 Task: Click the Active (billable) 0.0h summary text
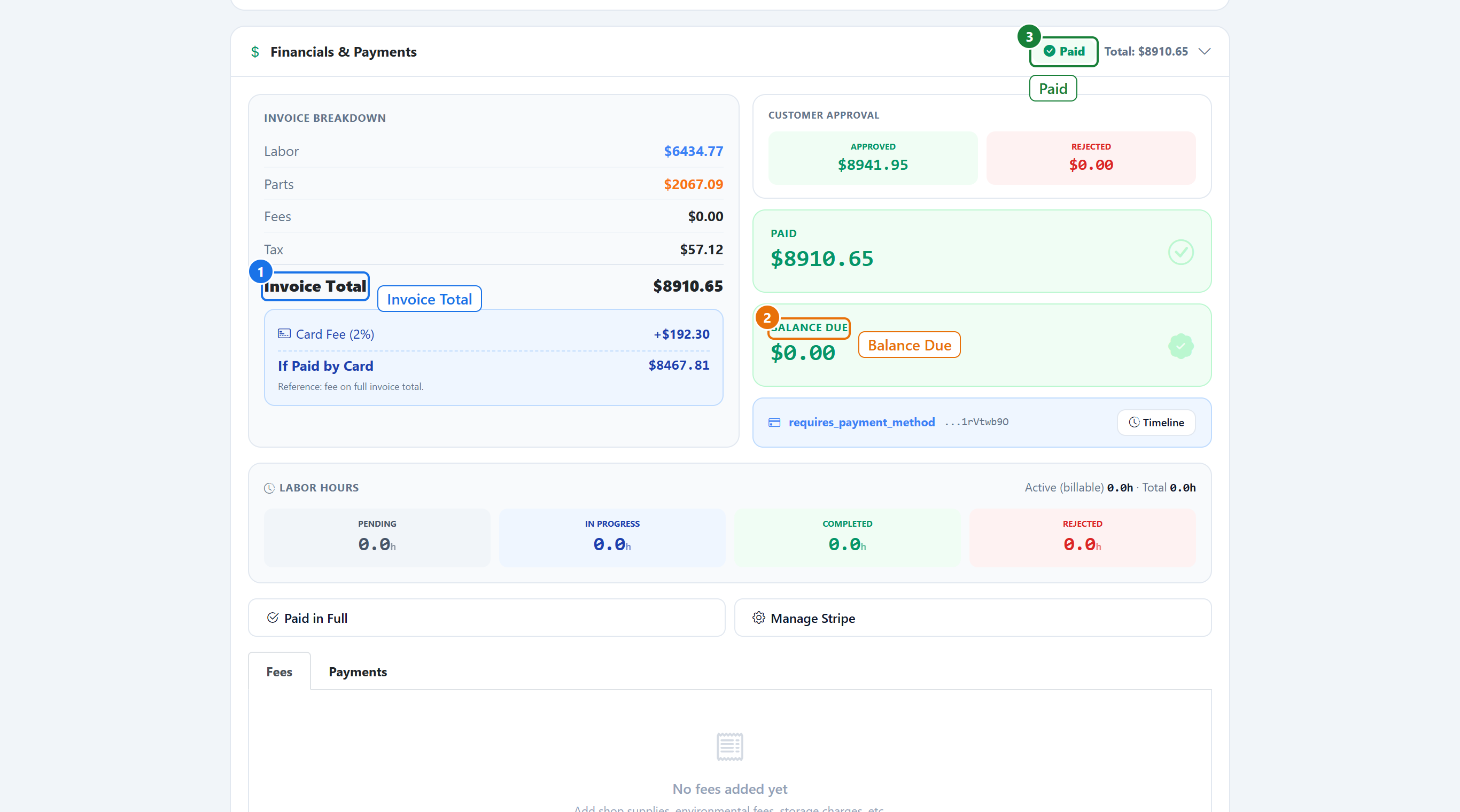coord(1078,488)
